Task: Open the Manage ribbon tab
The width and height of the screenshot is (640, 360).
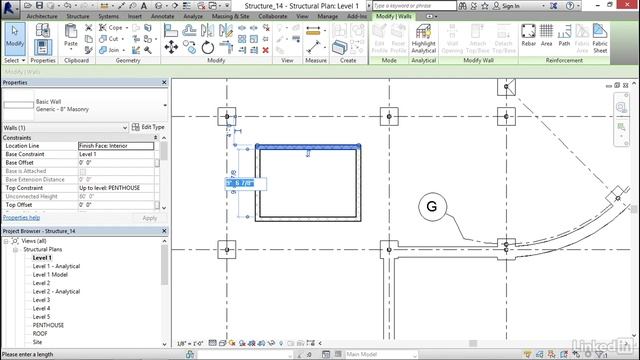Action: (x=327, y=16)
